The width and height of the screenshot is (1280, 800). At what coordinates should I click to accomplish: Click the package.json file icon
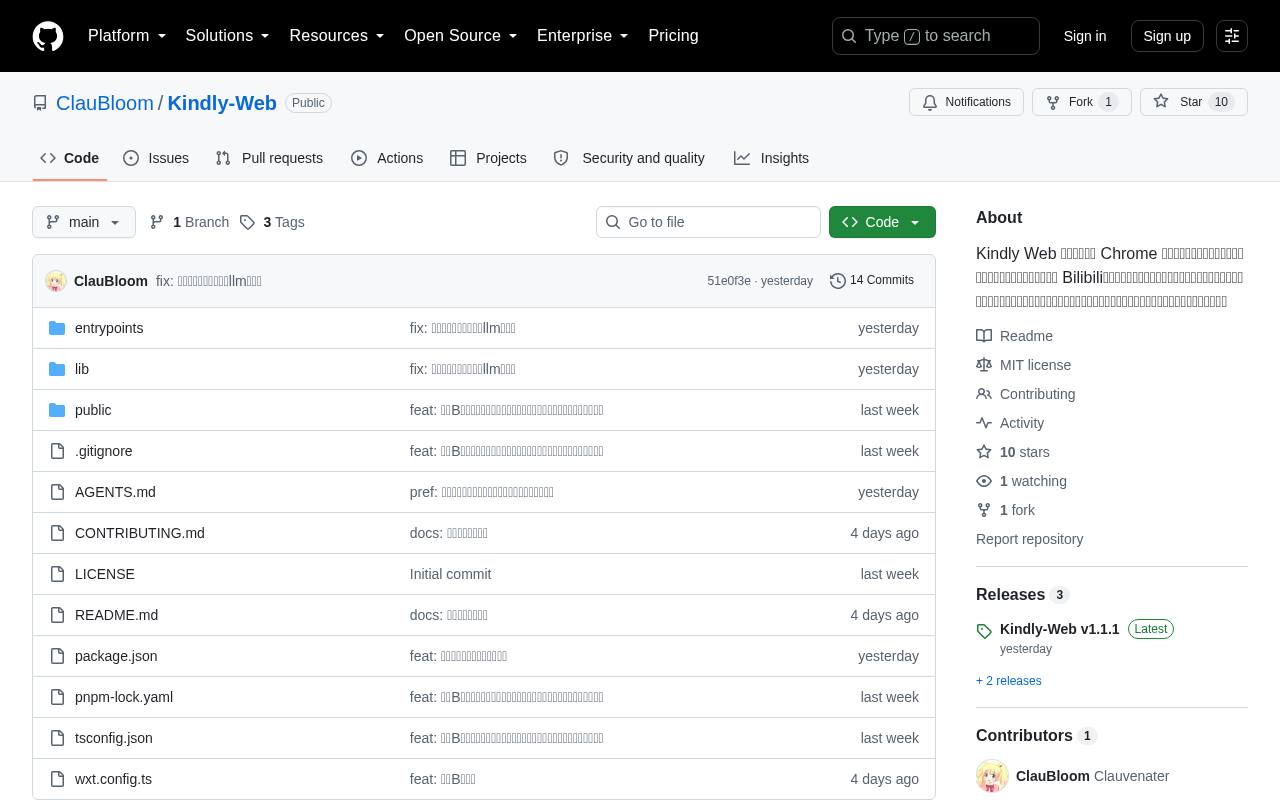(x=57, y=656)
